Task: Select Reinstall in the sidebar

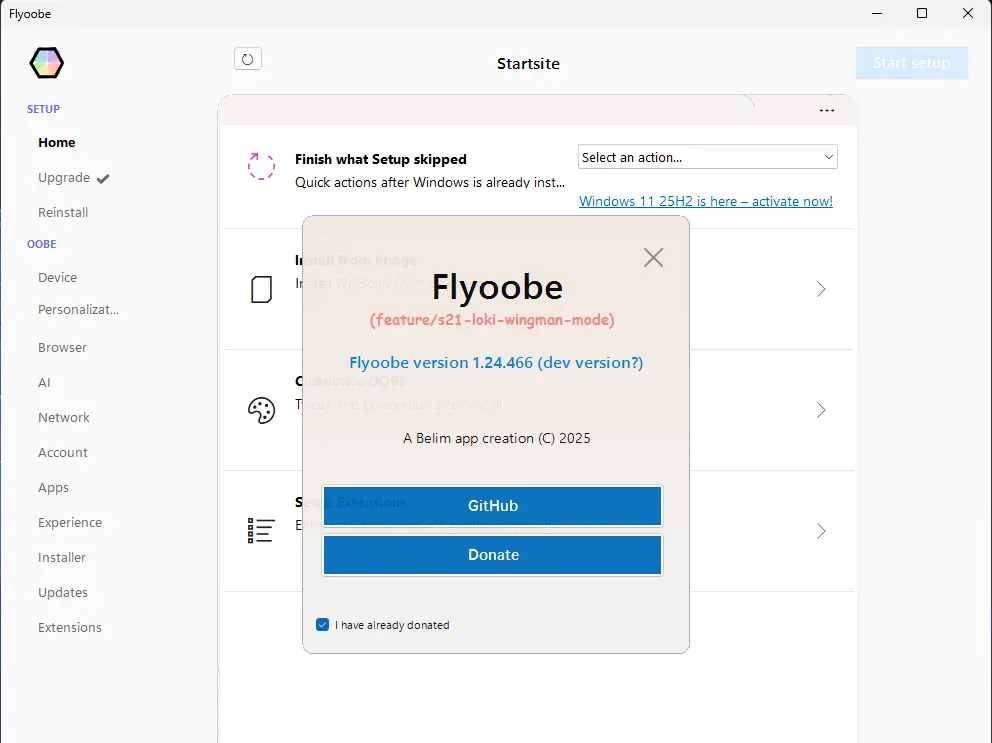Action: [x=63, y=213]
